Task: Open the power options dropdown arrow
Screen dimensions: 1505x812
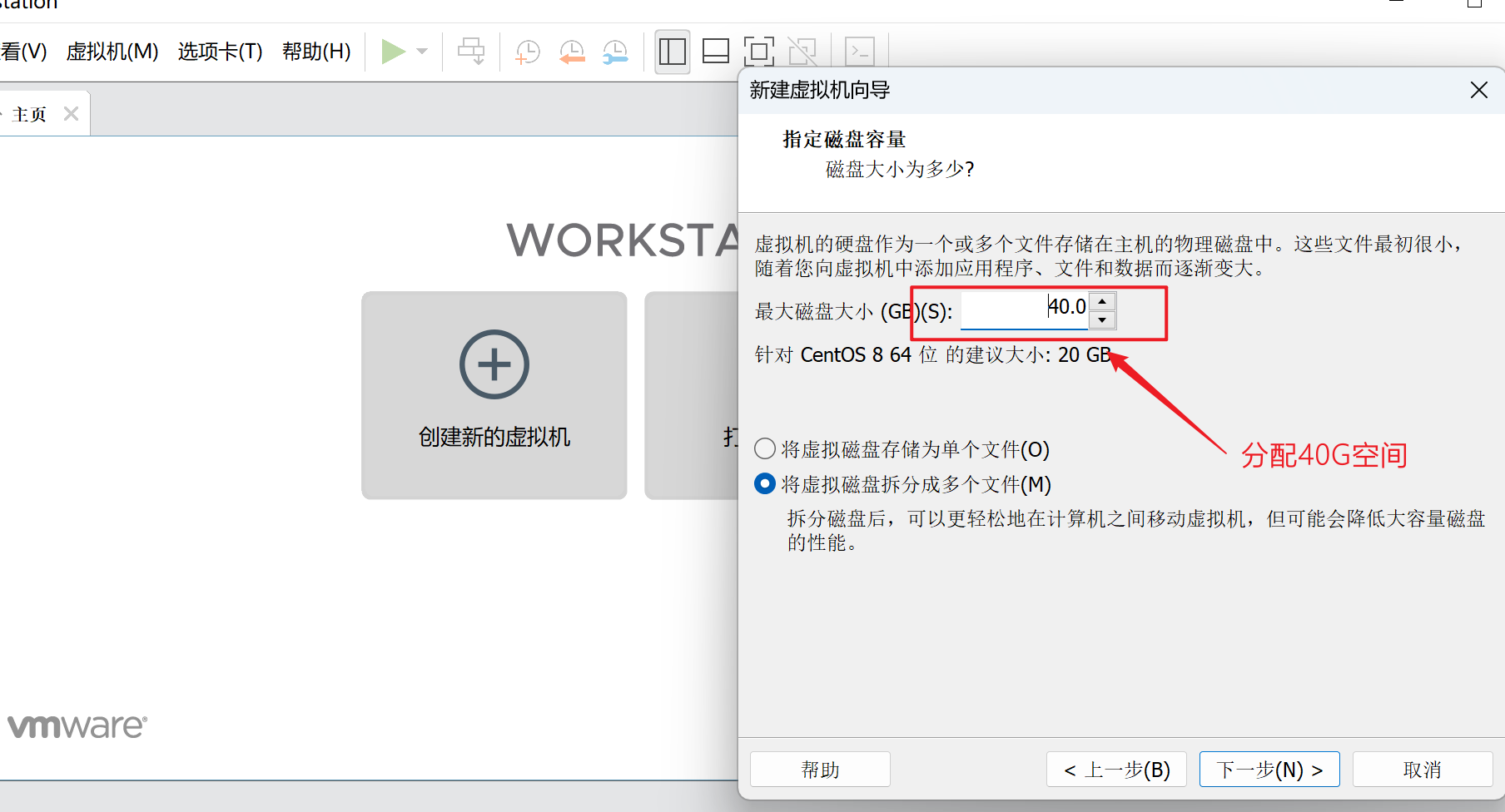Action: coord(422,52)
